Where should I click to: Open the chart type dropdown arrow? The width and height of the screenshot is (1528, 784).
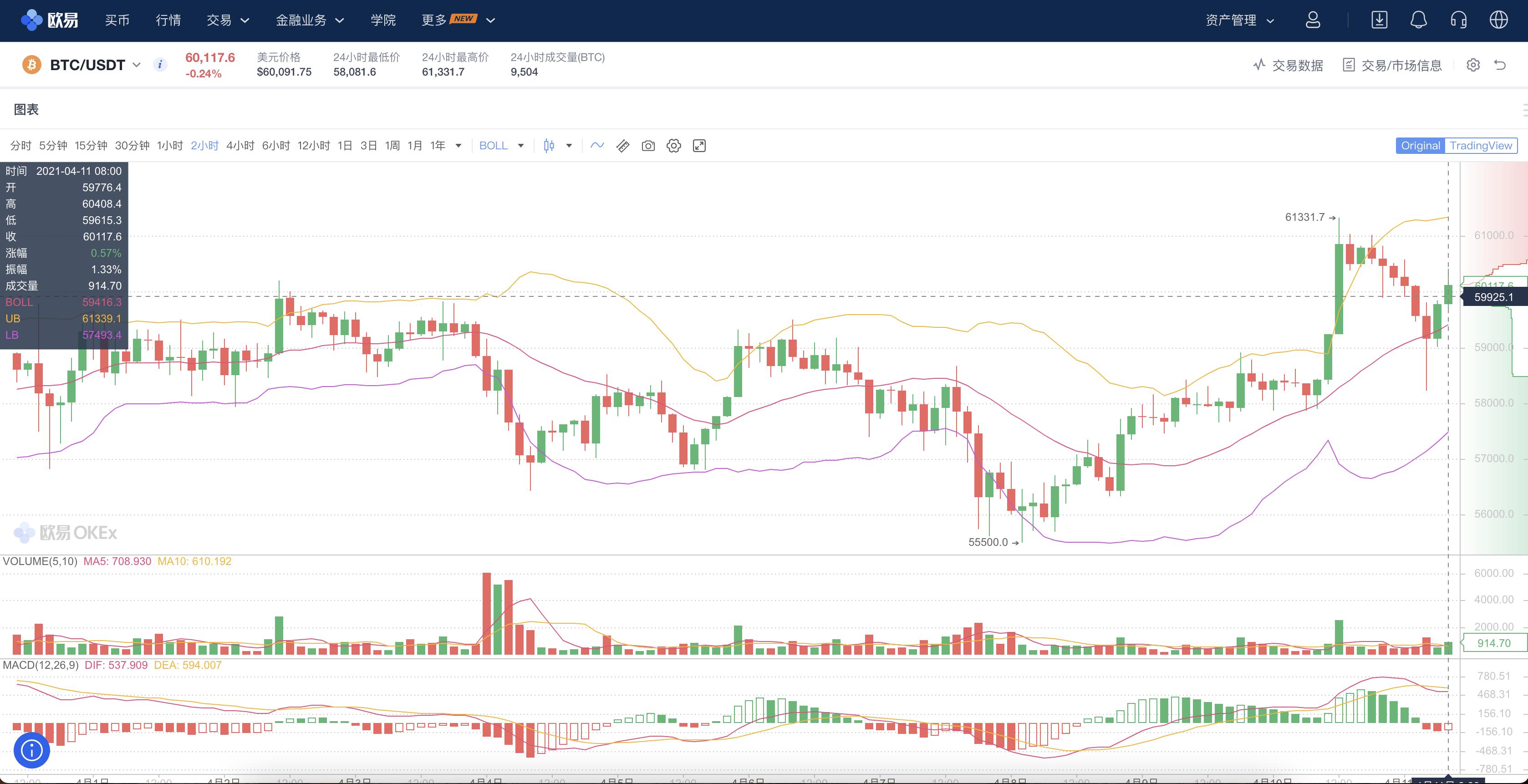(x=569, y=146)
